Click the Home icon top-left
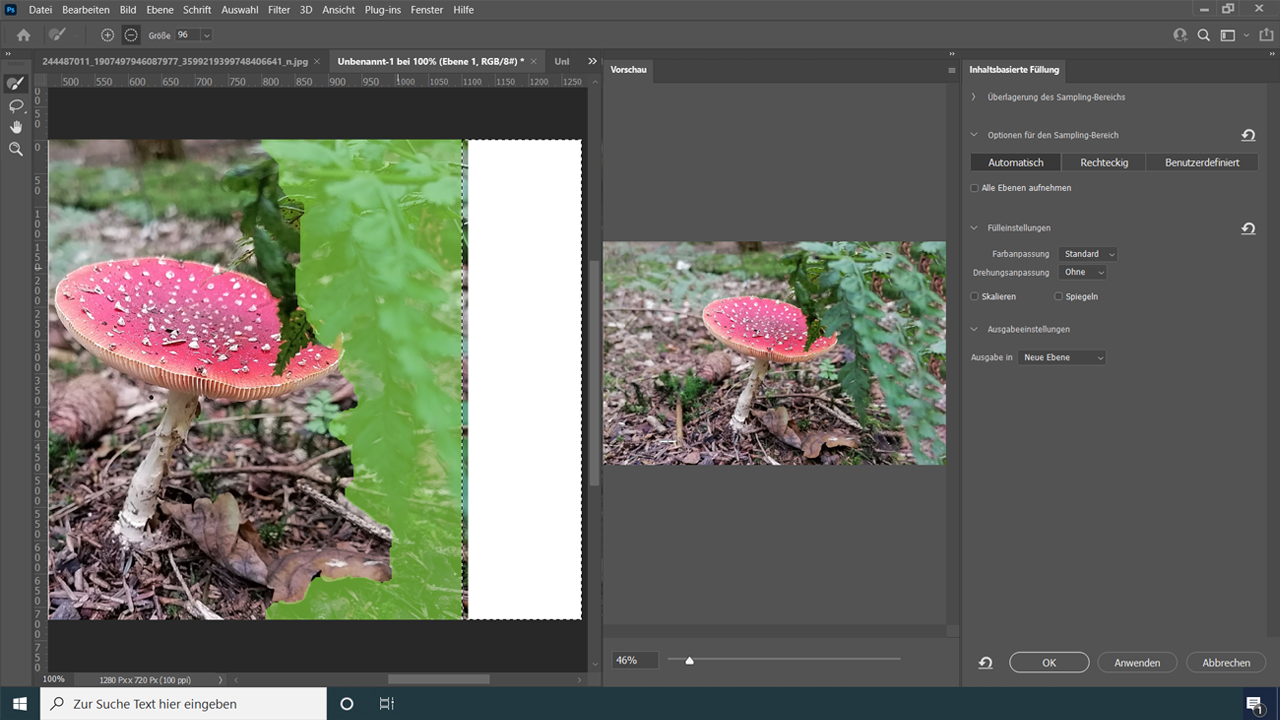Screen dimensions: 1280x720 (x=22, y=33)
